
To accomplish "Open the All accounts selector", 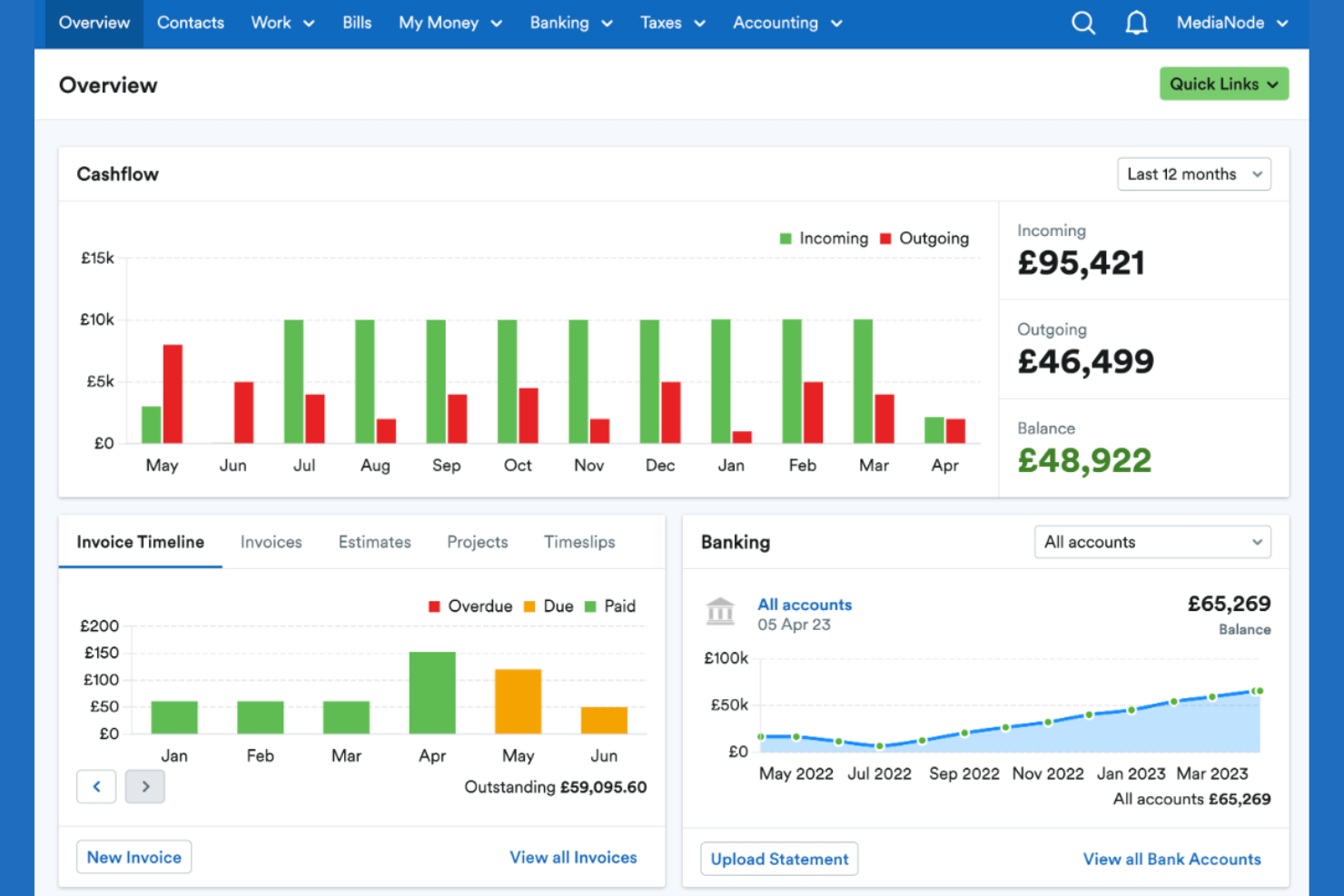I will coord(1152,542).
